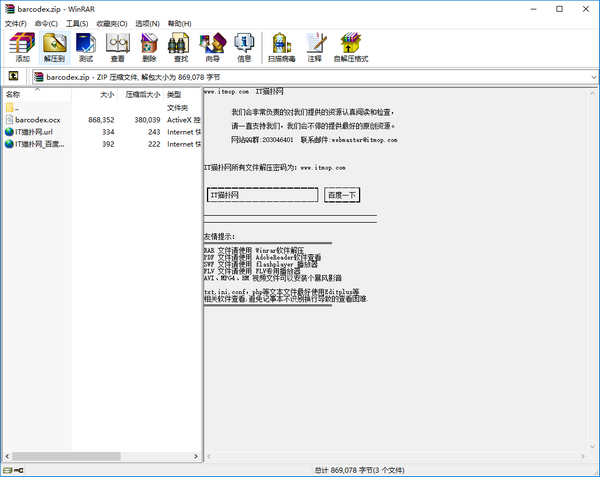Click archive icon in address bar
Screen dimensions: 600x477
[39, 77]
